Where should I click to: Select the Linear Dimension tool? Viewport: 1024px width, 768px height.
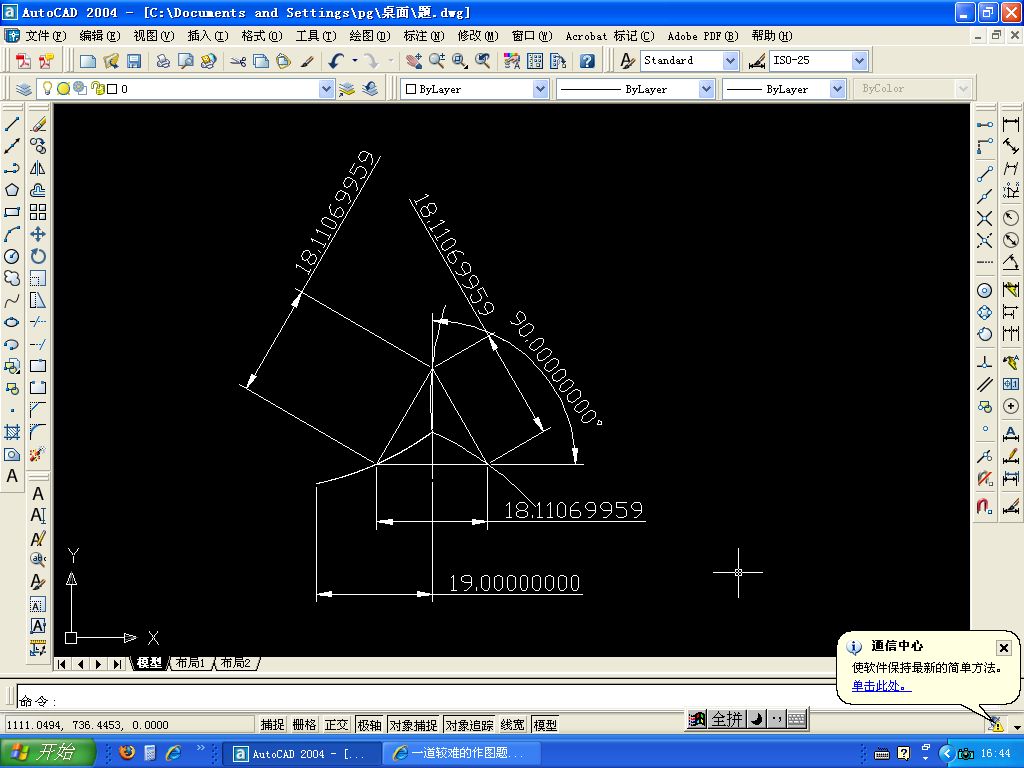(1011, 124)
